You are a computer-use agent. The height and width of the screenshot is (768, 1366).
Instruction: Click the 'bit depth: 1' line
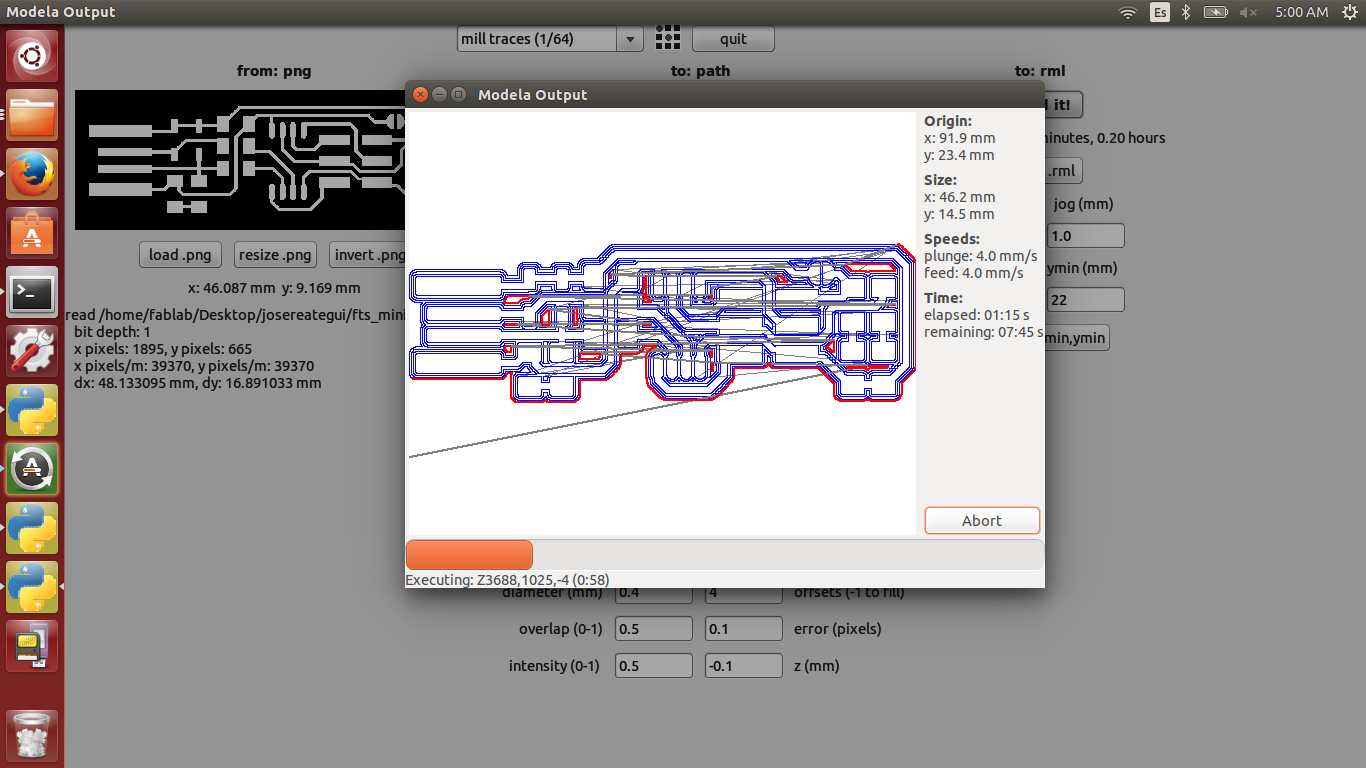(x=112, y=331)
